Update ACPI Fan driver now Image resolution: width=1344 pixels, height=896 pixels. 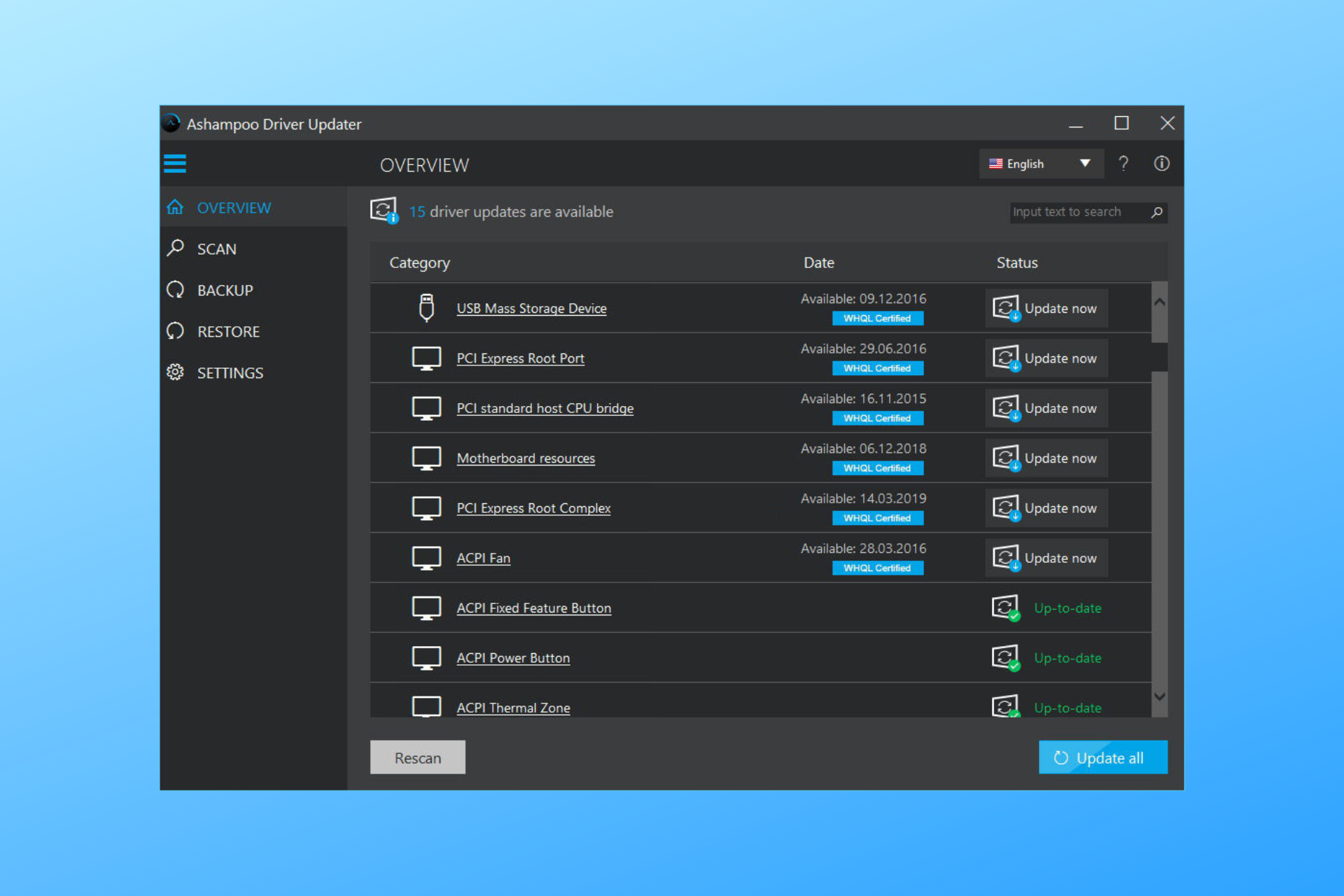point(1046,558)
